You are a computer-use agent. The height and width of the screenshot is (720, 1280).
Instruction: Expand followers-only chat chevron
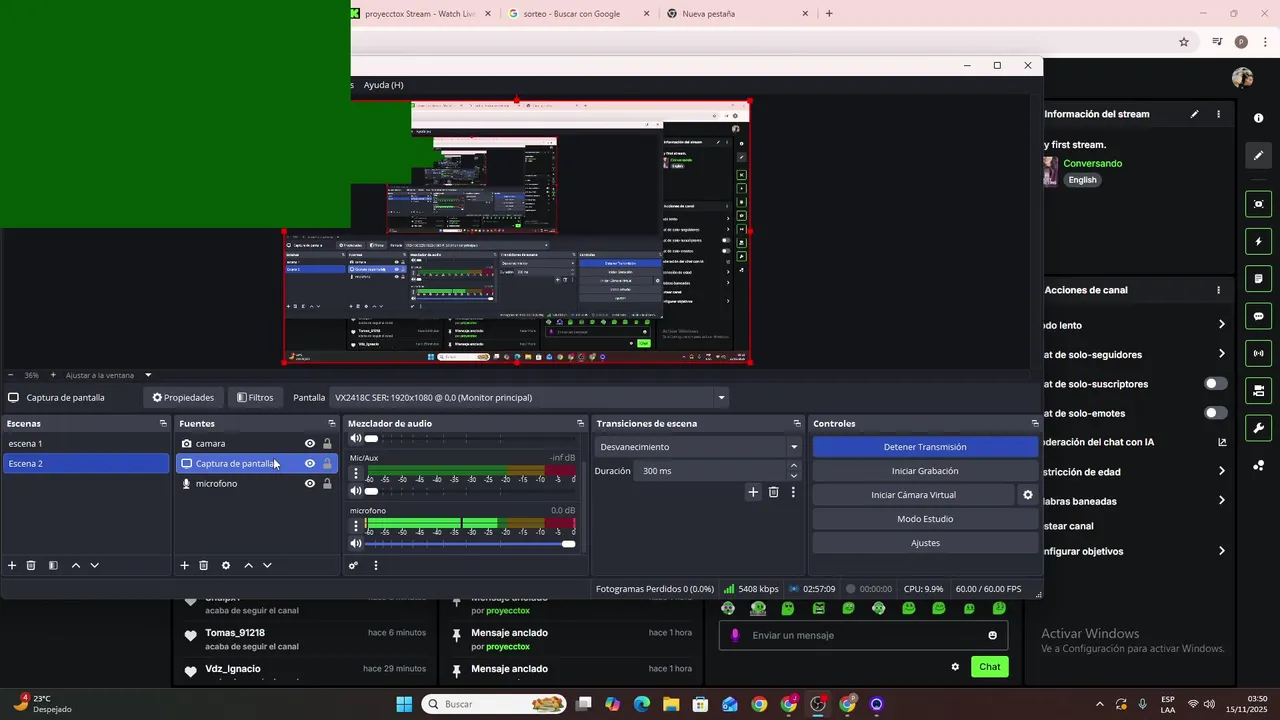pos(1221,354)
